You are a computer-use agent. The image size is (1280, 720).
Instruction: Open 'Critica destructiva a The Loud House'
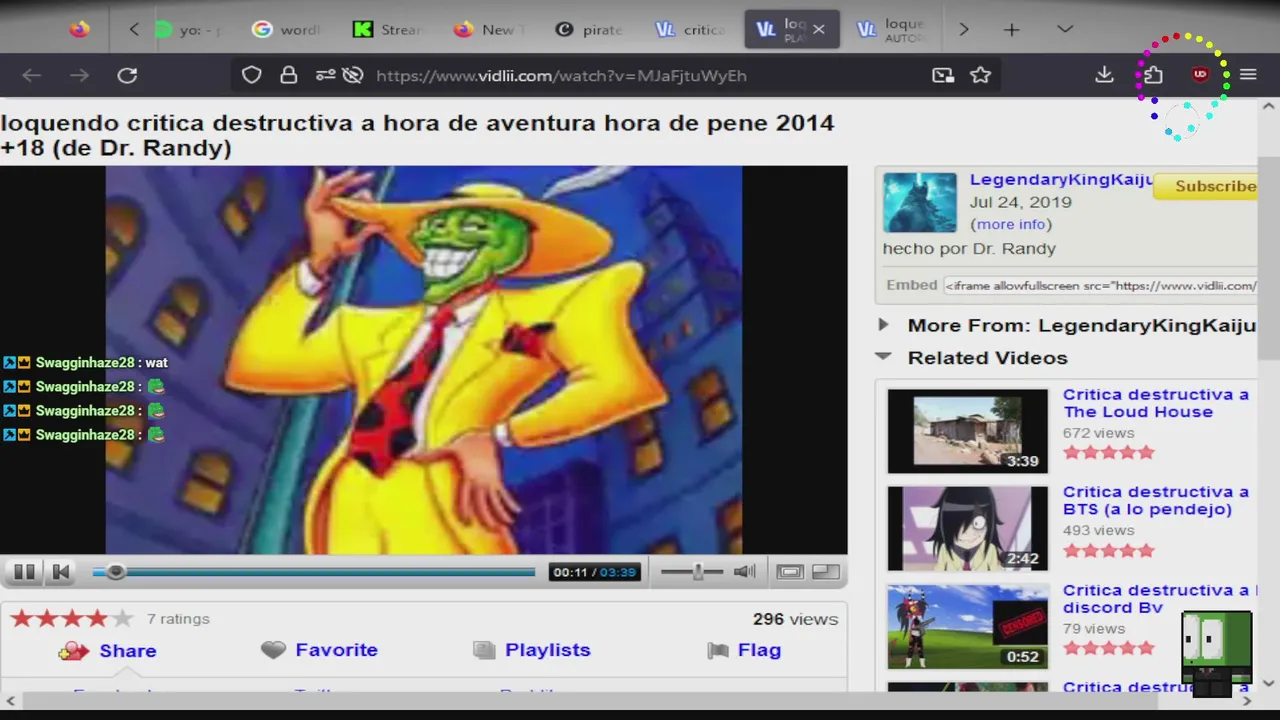click(1156, 403)
